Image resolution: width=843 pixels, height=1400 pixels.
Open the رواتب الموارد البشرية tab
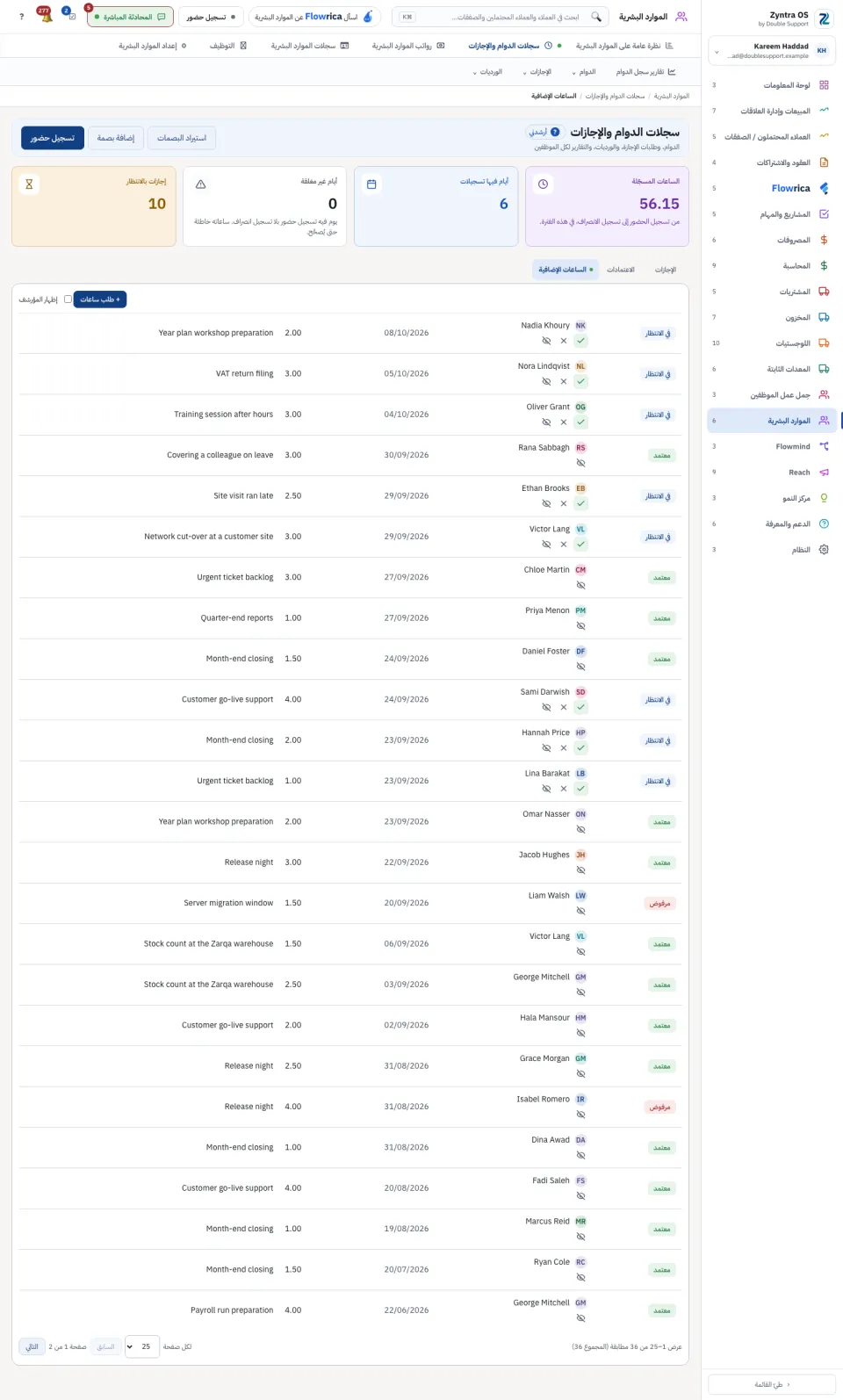click(408, 46)
